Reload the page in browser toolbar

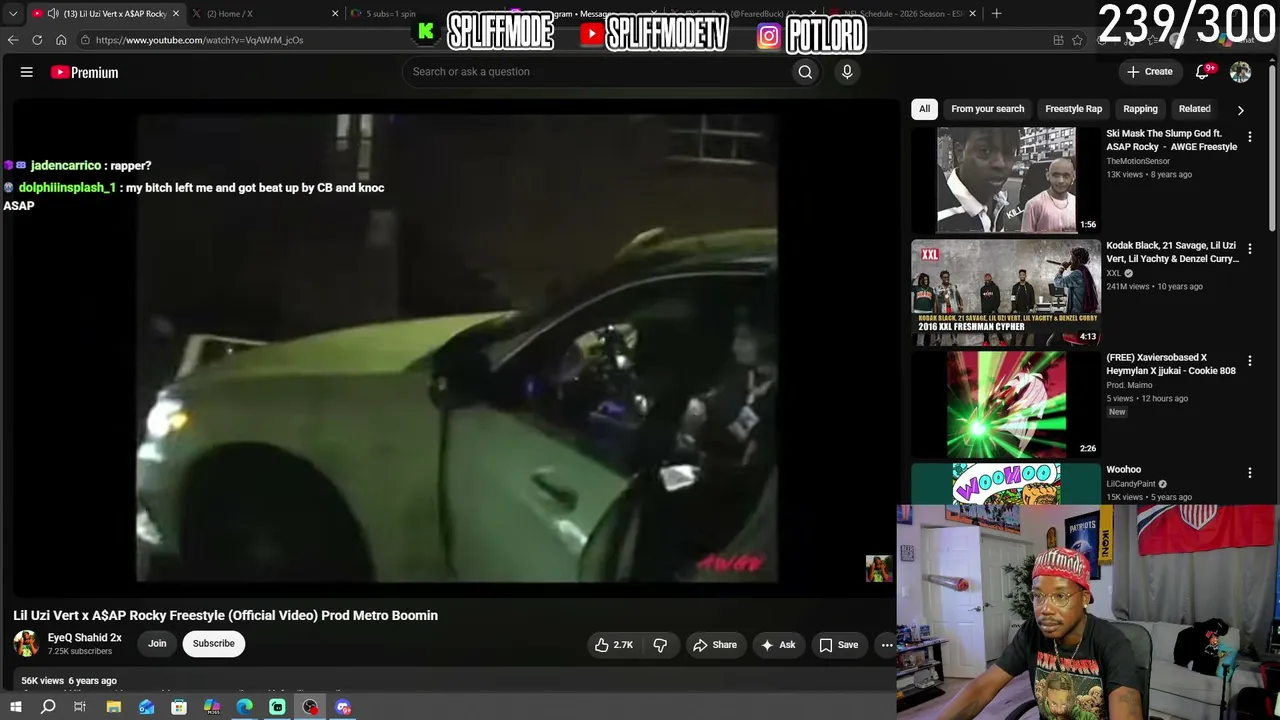pyautogui.click(x=37, y=40)
